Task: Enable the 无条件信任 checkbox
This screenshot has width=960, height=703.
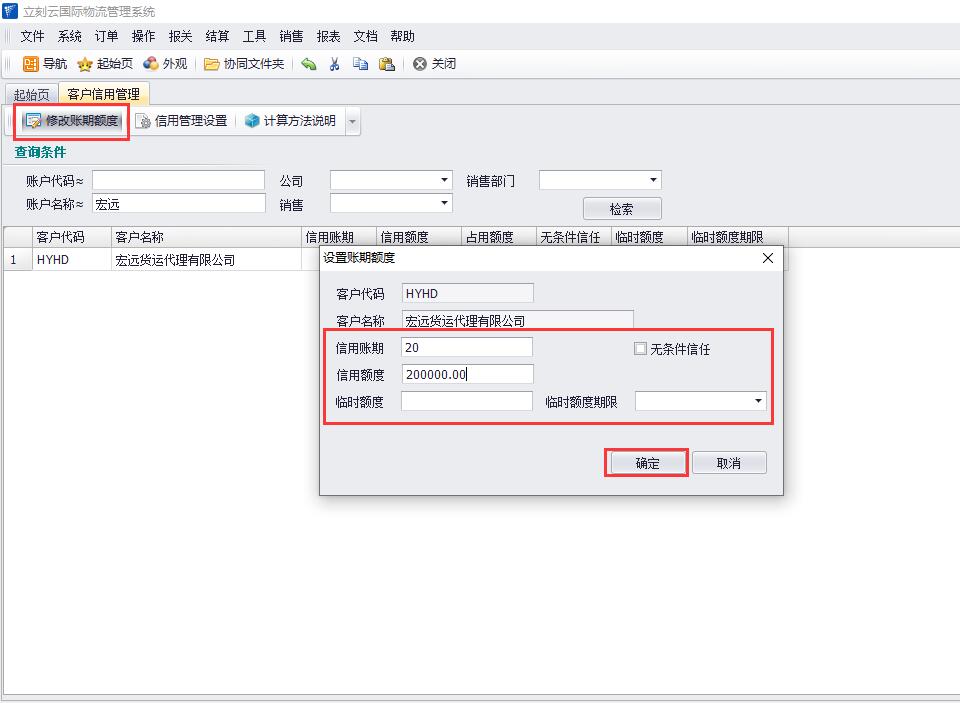Action: [x=641, y=349]
